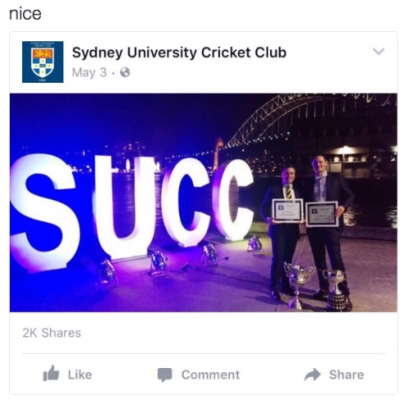This screenshot has width=409, height=400.
Task: Click the speech bubble Comment icon
Action: tap(165, 375)
